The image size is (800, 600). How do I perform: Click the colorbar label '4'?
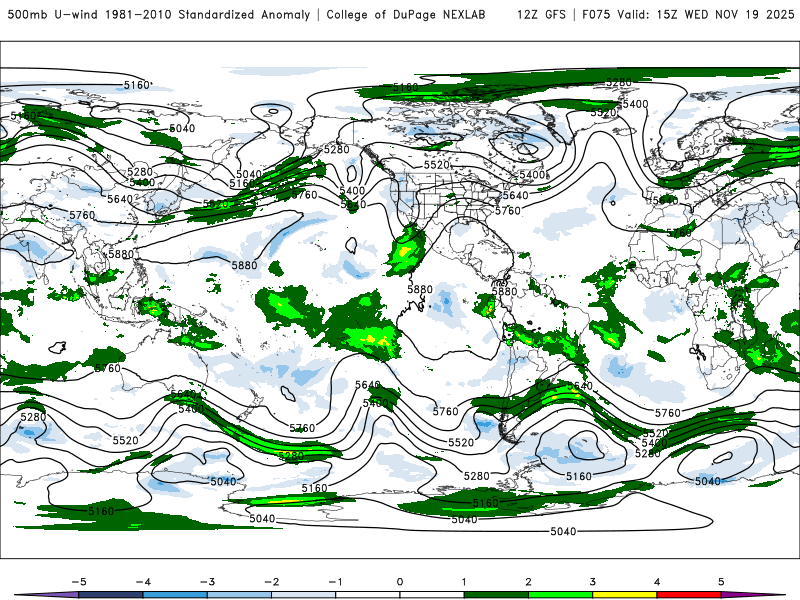[657, 582]
